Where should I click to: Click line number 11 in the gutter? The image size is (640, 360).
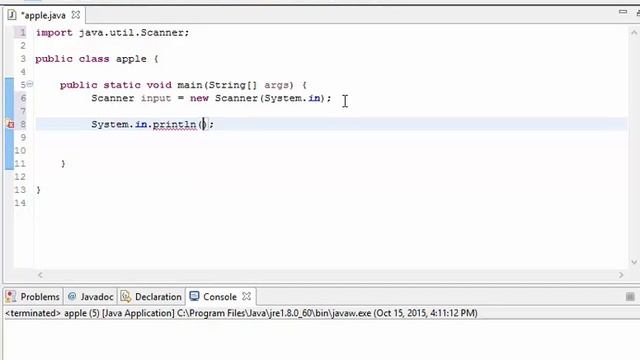click(20, 164)
